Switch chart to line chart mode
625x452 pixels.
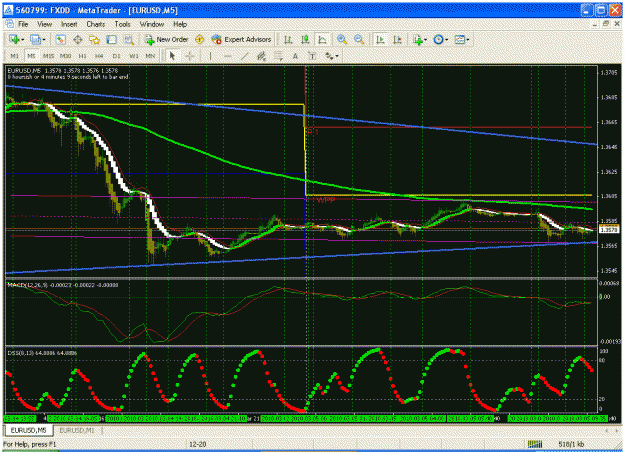(x=322, y=39)
